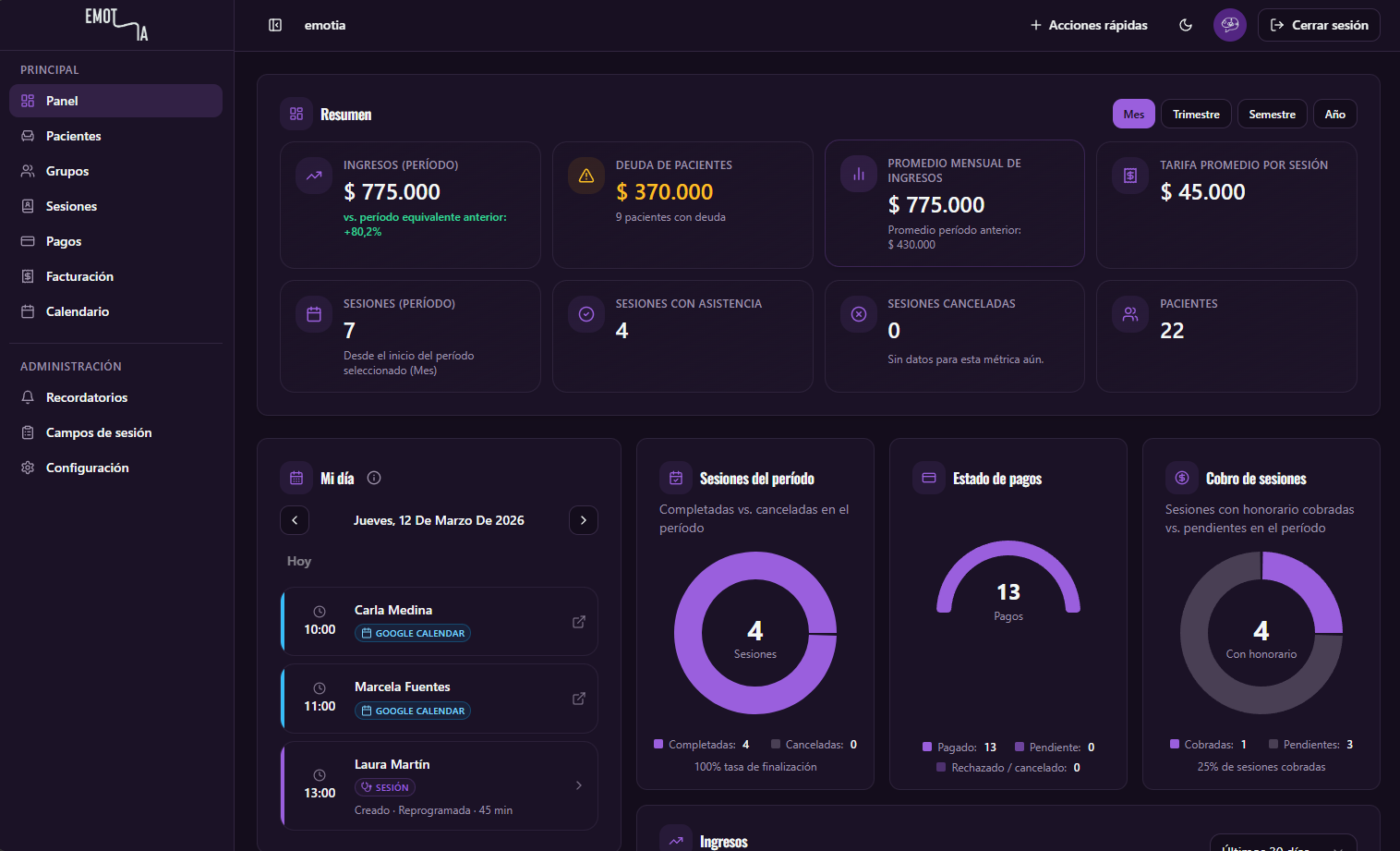Click the Ingresos trending-up card icon
The height and width of the screenshot is (851, 1400).
click(314, 175)
